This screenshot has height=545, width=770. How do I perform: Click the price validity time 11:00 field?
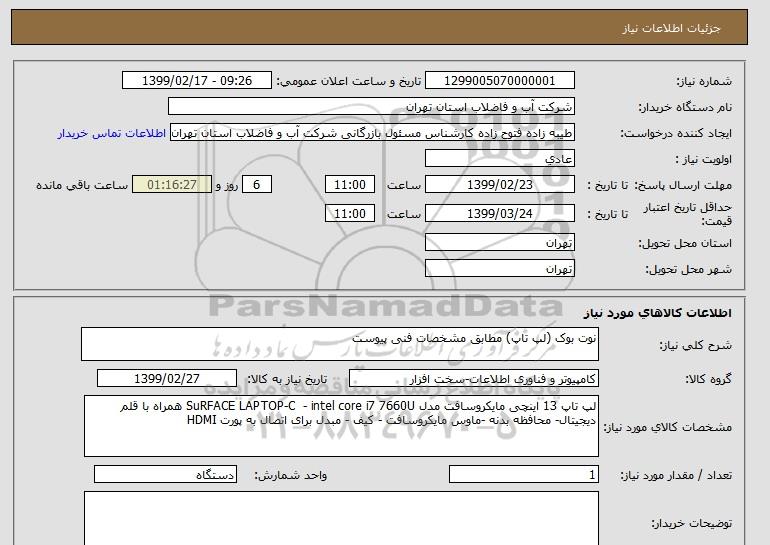point(350,214)
